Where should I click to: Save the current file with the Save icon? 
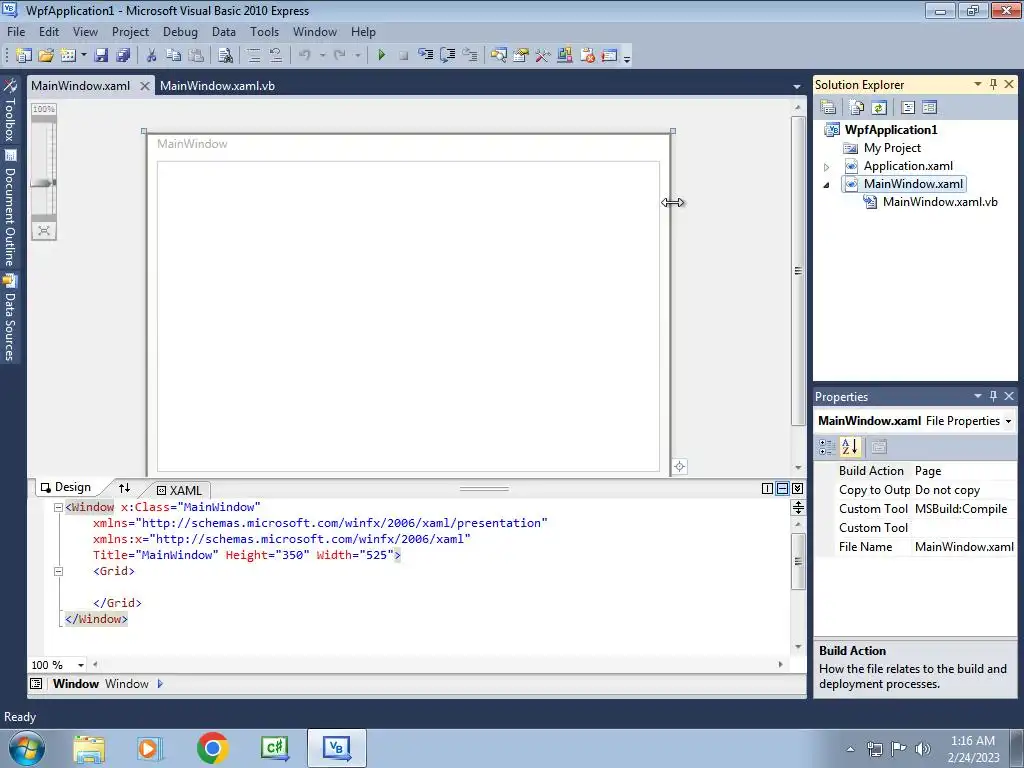coord(101,56)
